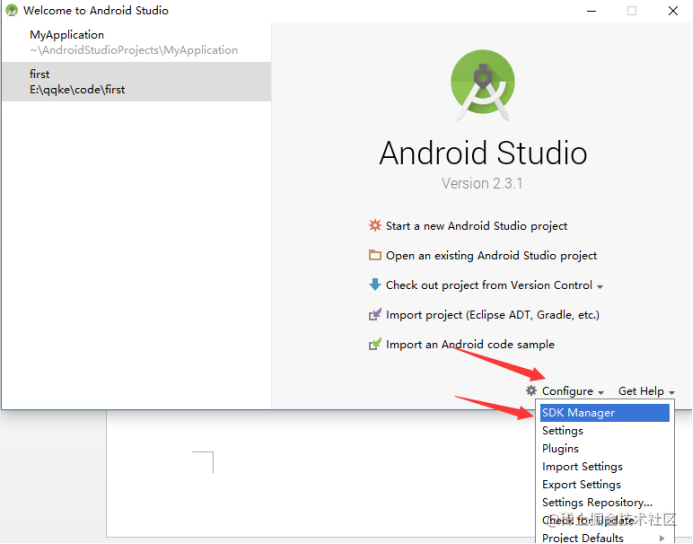Click the Import Android code sample icon
The image size is (693, 544).
pos(375,344)
